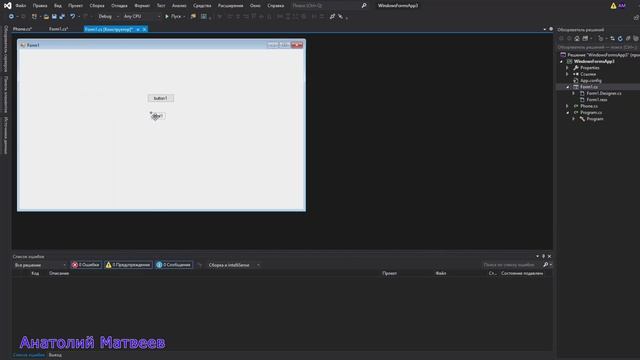Open the Файл menu
640x360 pixels.
[x=21, y=6]
